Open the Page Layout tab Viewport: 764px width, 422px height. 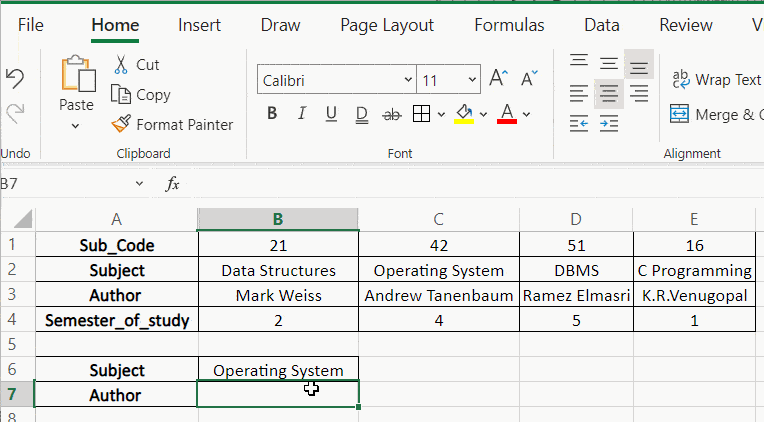pos(387,25)
